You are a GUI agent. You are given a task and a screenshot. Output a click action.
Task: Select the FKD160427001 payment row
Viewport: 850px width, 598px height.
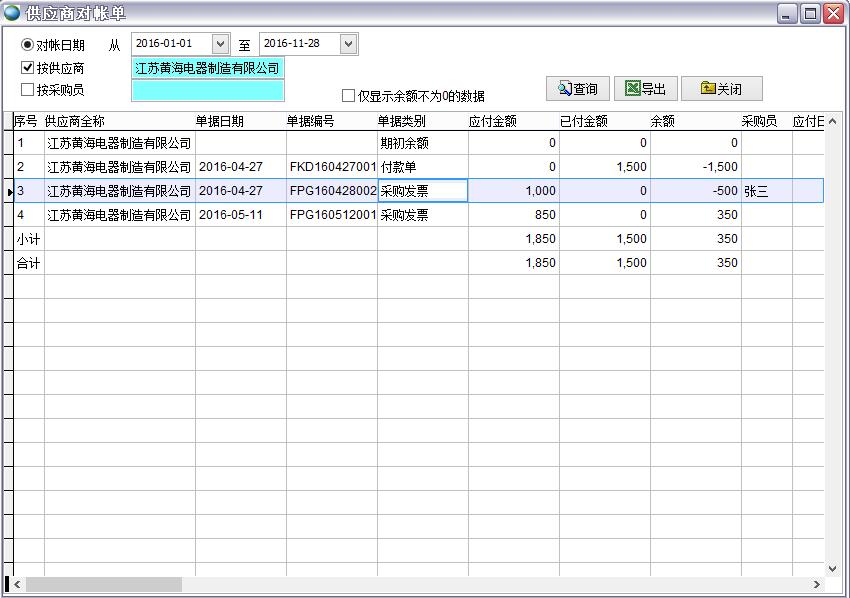[332, 167]
